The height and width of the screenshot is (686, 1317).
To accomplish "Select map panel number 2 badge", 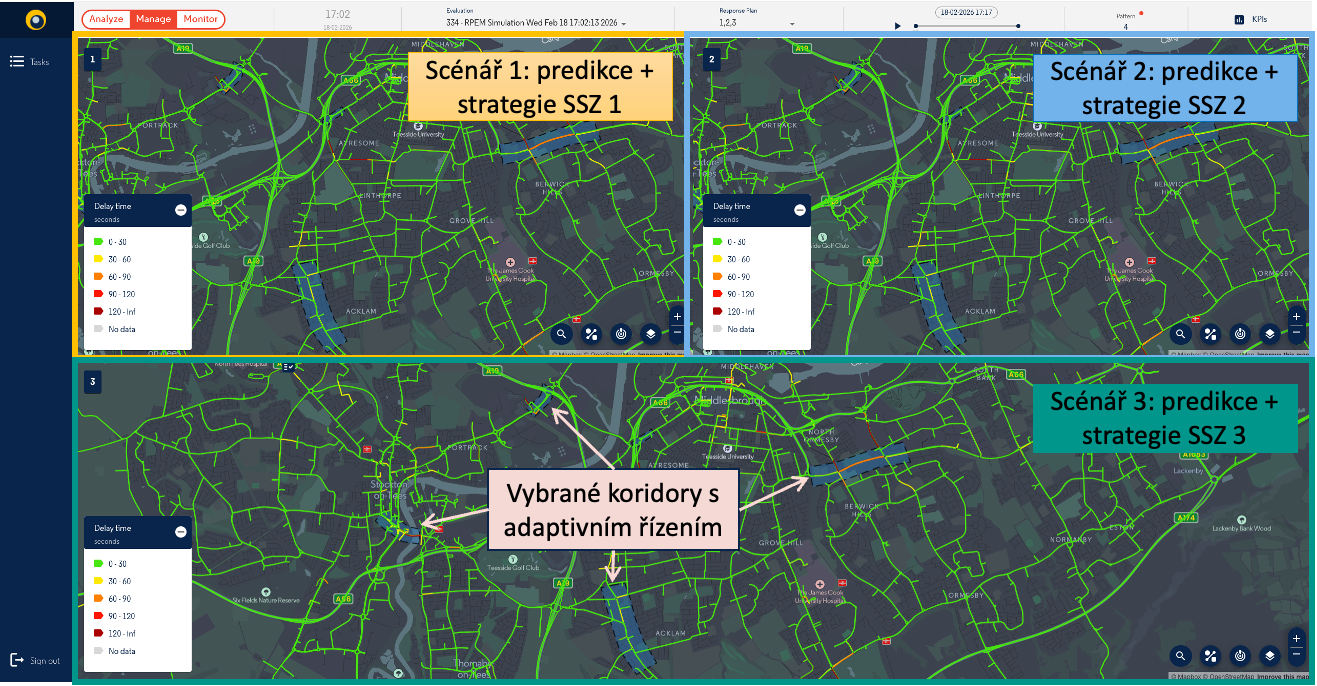I will click(711, 59).
